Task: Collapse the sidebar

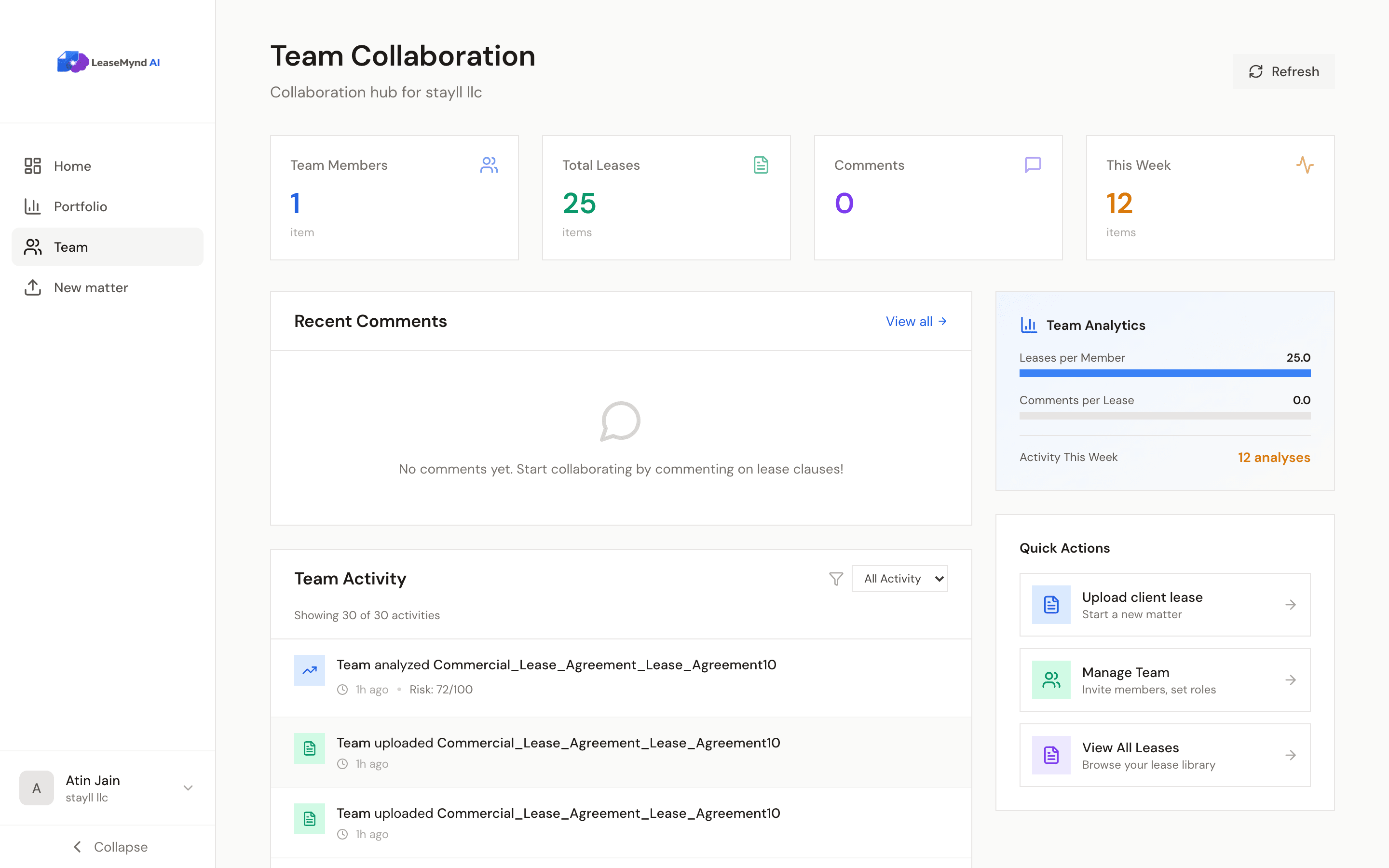Action: click(109, 847)
